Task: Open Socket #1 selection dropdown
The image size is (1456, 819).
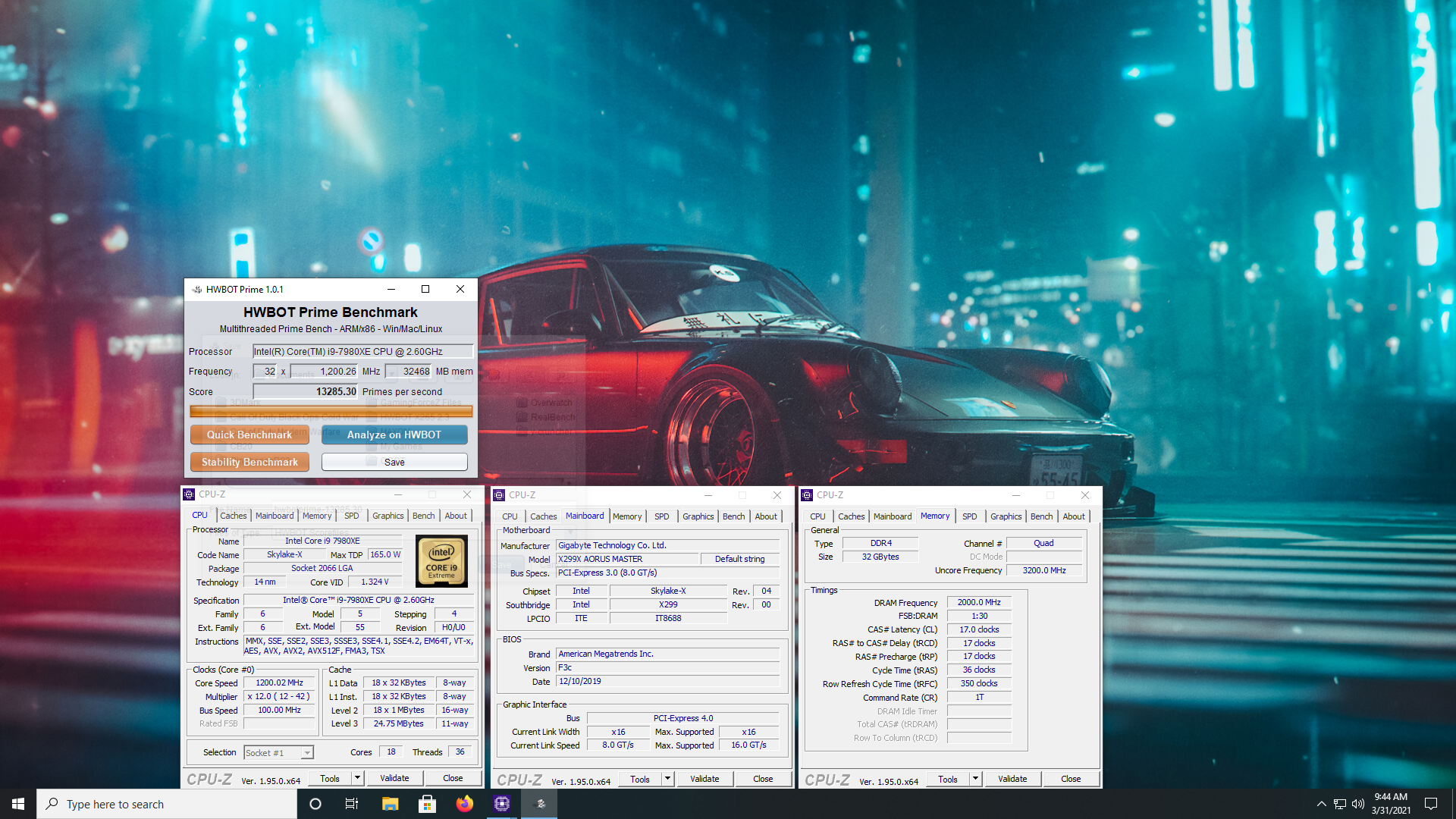Action: tap(279, 752)
